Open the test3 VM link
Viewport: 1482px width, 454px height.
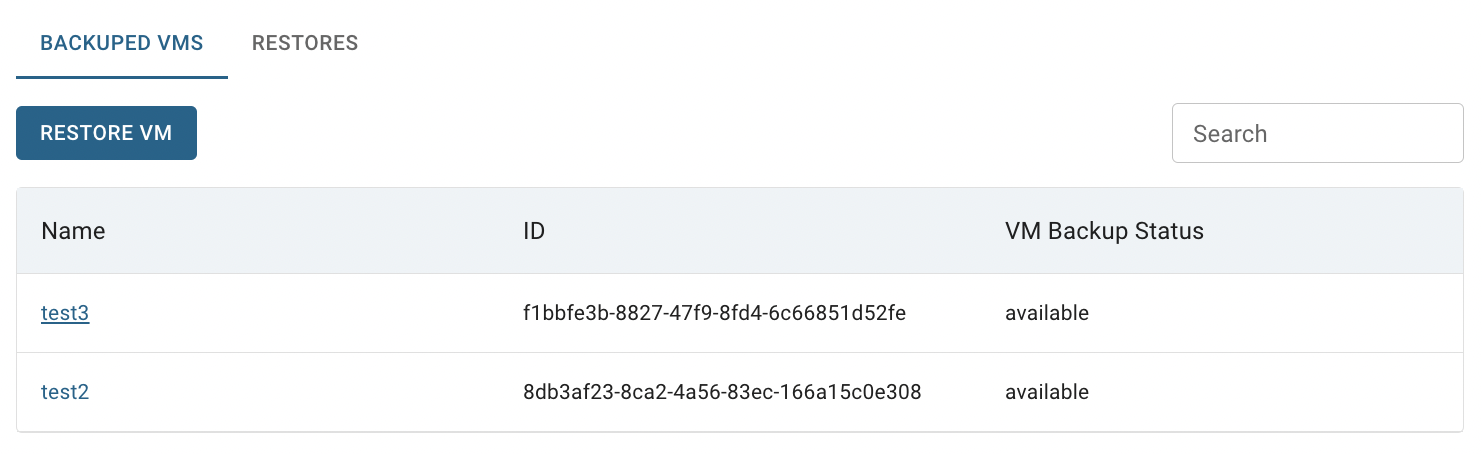[x=65, y=313]
